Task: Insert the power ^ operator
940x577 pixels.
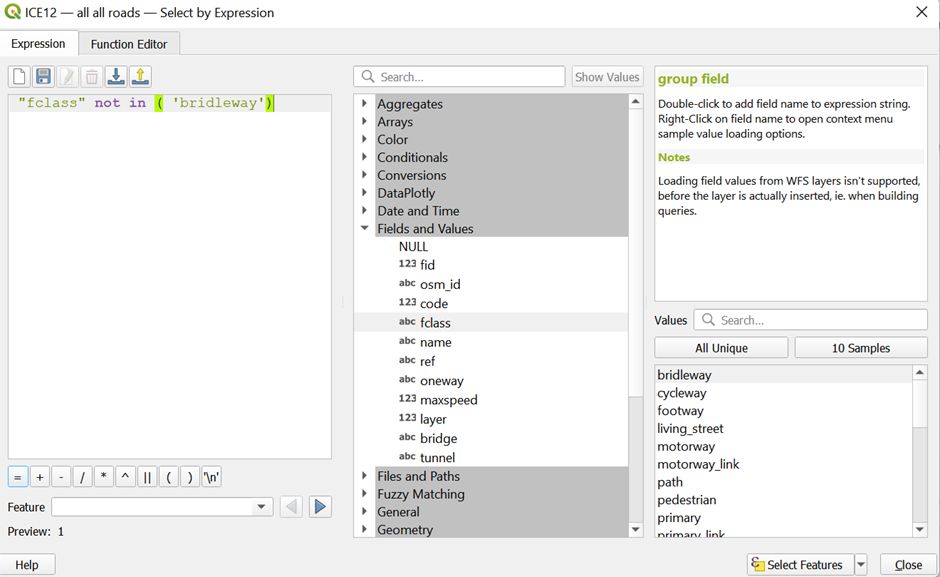Action: click(125, 477)
